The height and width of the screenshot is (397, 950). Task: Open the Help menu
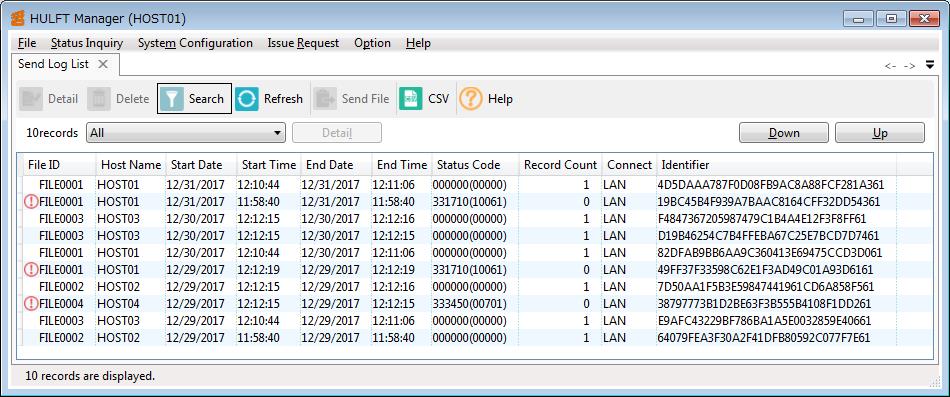(418, 43)
